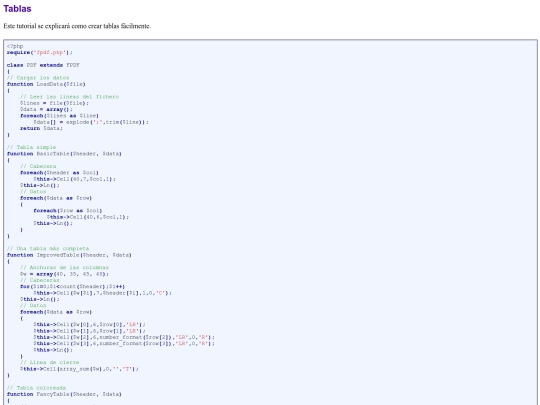Click the comment '// Tabla coloreada'
The image size is (540, 405).
click(x=36, y=388)
